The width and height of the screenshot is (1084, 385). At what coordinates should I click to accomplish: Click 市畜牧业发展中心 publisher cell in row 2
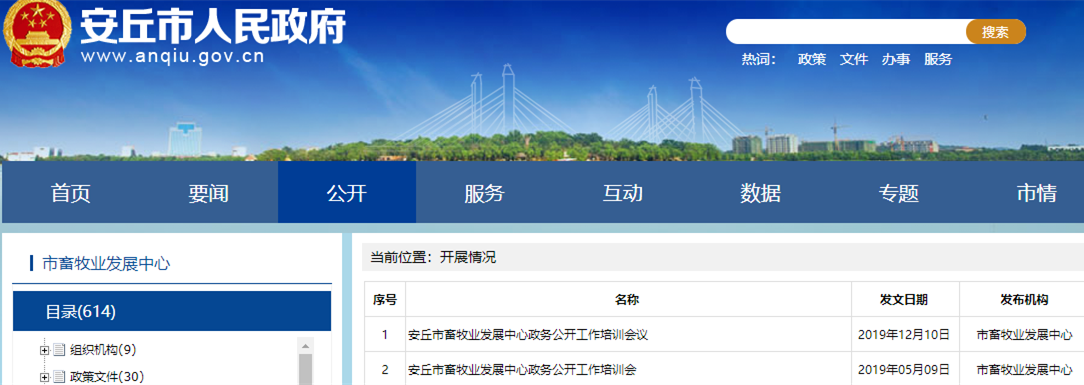[1025, 369]
